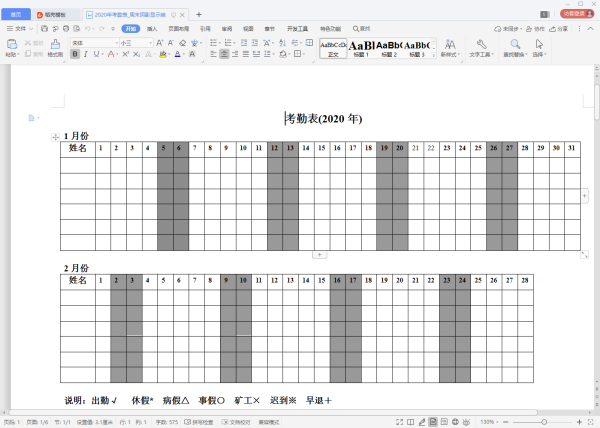
Task: Switch to the 页面布局 ribbon tab
Action: [179, 29]
